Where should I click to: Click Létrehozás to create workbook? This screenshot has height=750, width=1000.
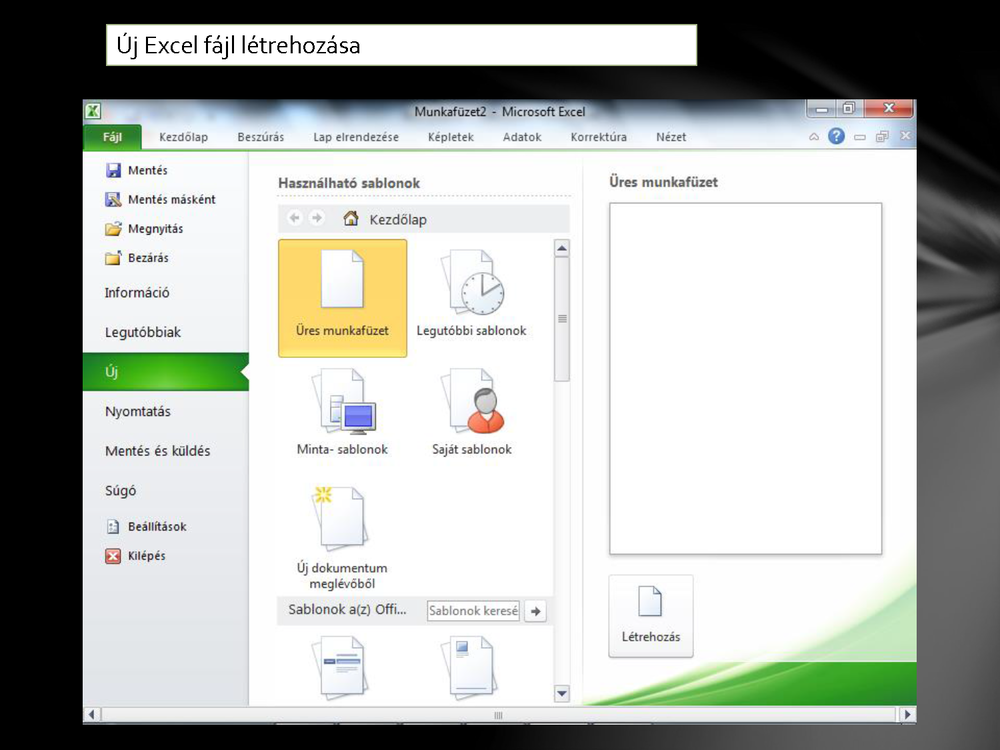(x=651, y=616)
